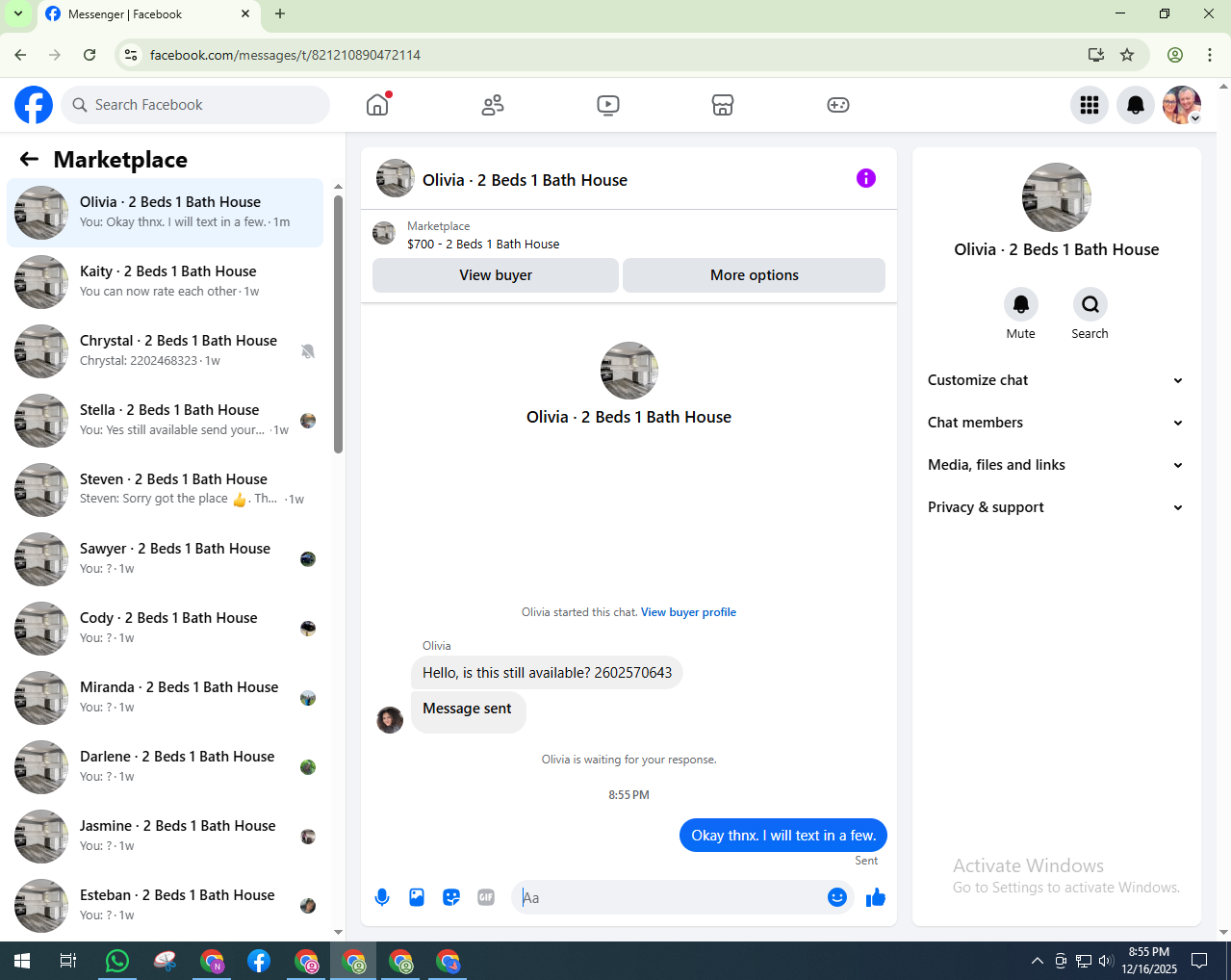
Task: Follow the View buyer profile link
Action: 688,612
